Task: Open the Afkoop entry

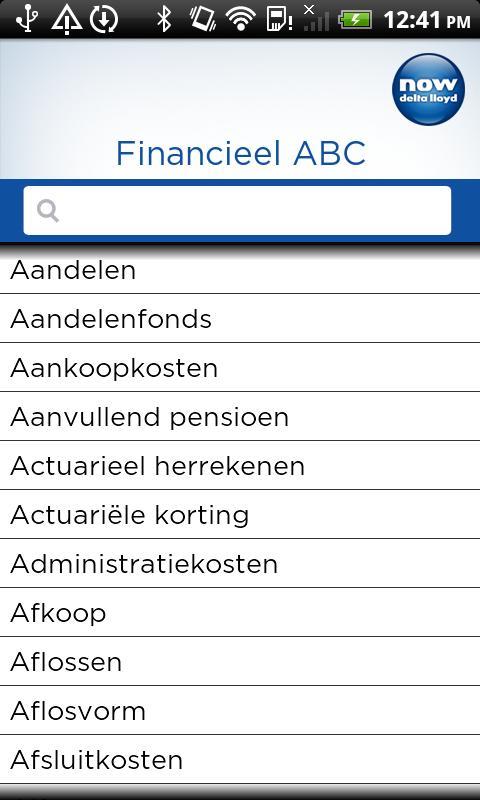Action: point(240,612)
